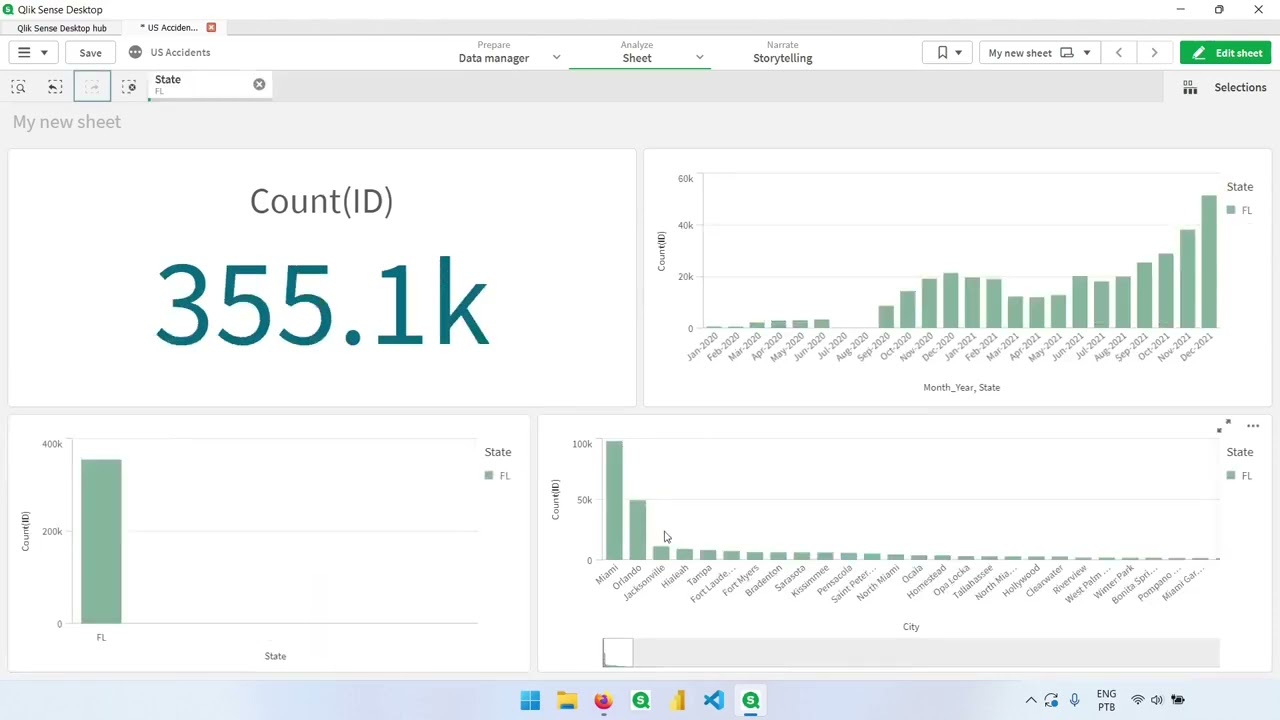
Task: Open Power BI from the taskbar
Action: (677, 701)
